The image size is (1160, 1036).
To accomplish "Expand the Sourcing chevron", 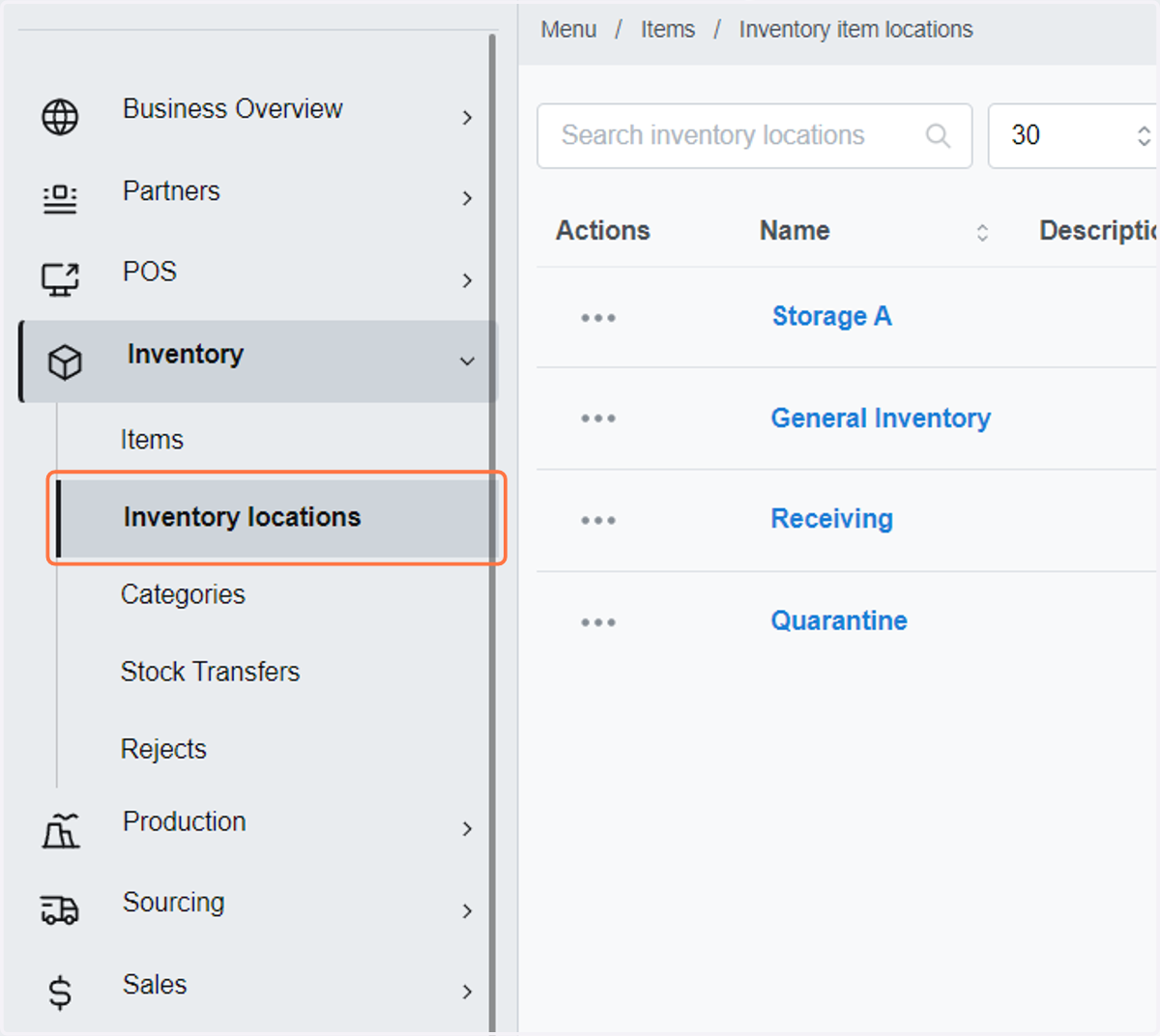I will (x=467, y=911).
